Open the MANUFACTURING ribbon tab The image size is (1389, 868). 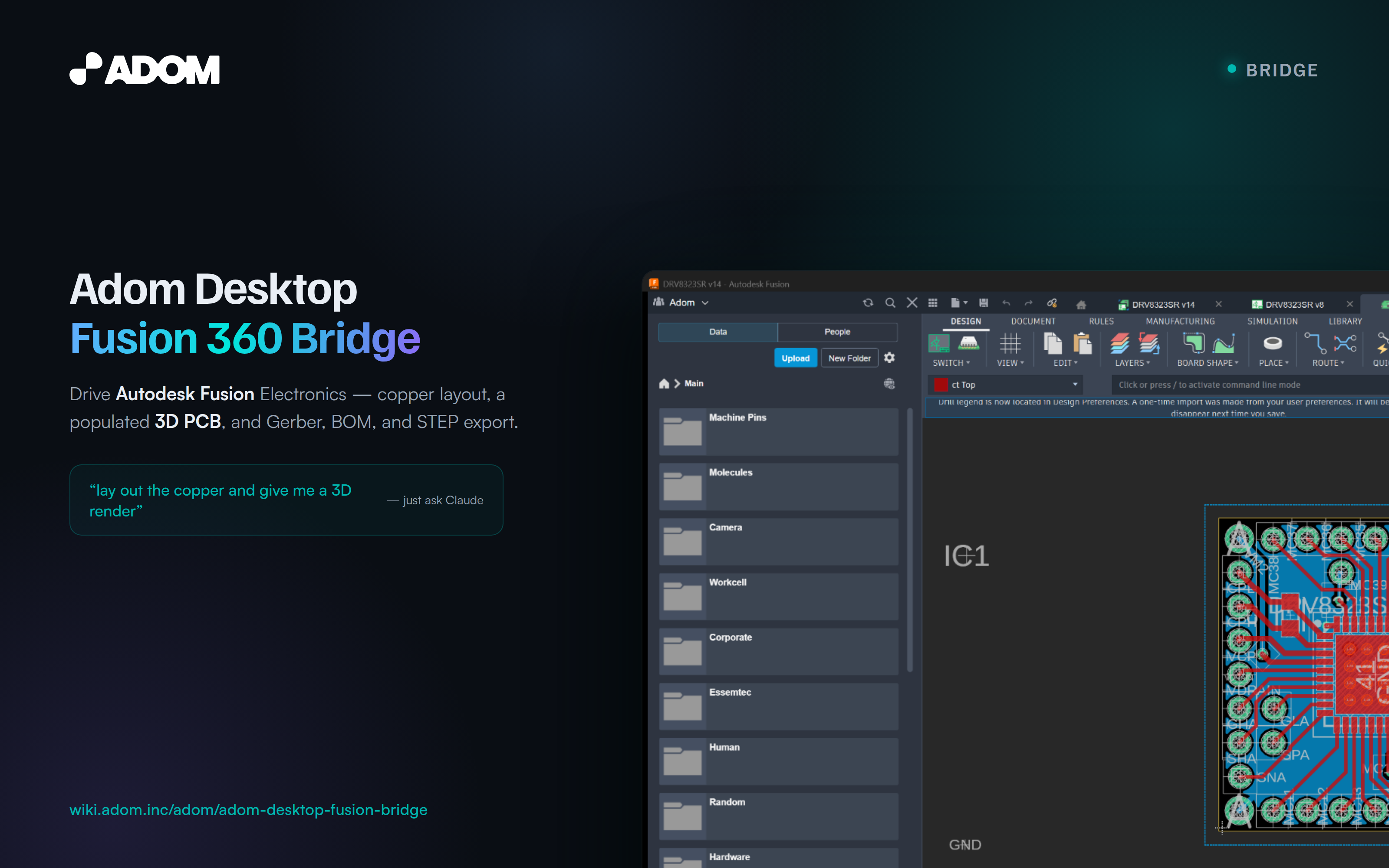click(1180, 322)
